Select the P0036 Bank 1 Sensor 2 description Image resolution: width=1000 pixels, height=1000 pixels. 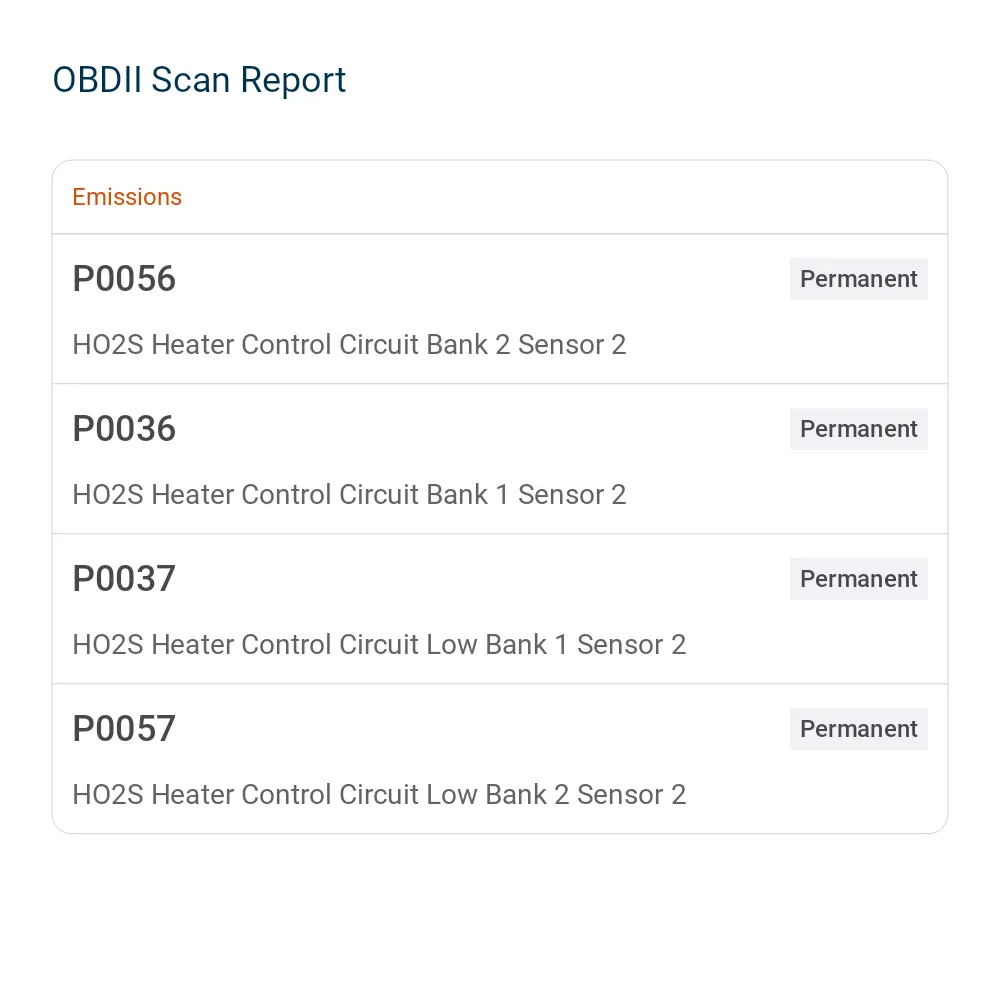click(349, 494)
